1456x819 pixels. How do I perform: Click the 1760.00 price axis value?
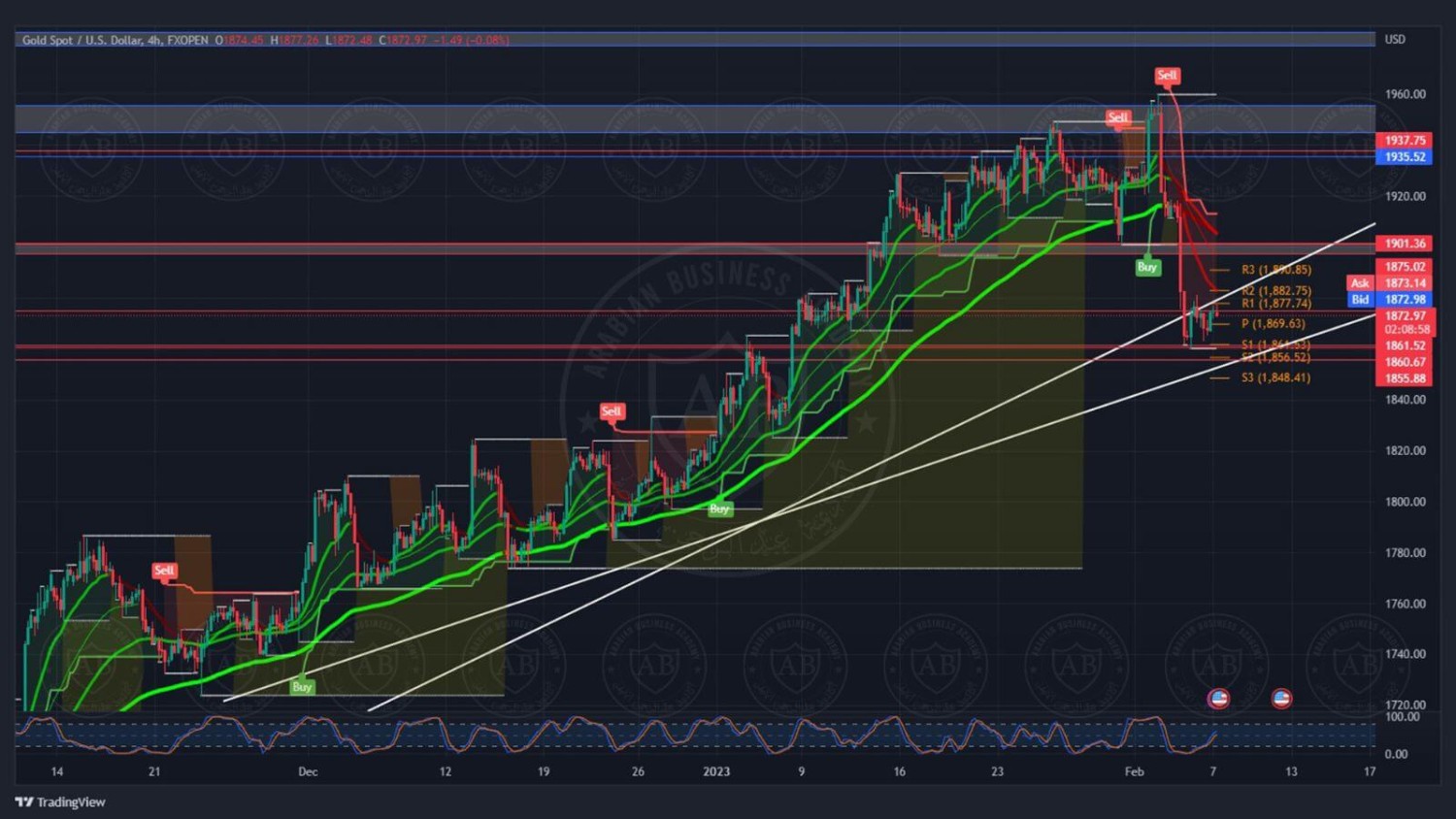pyautogui.click(x=1405, y=604)
